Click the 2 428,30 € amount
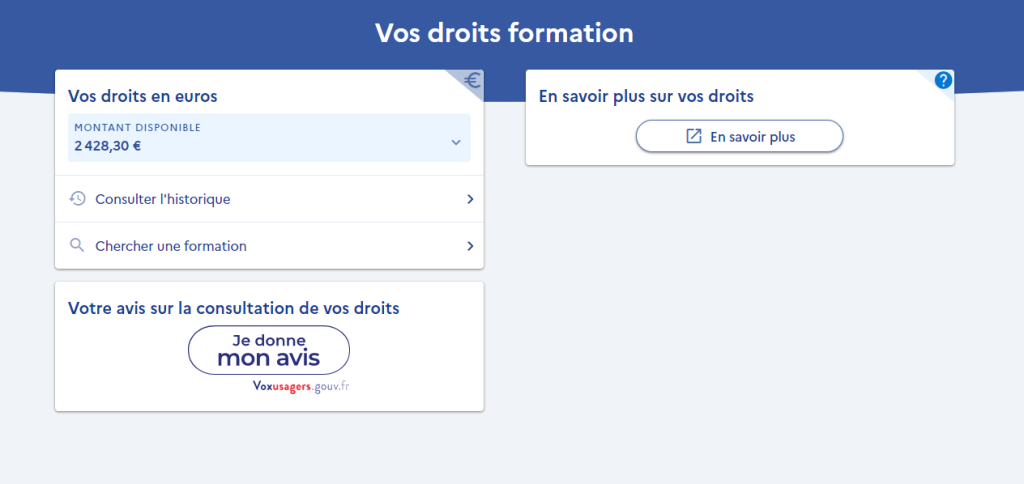The height and width of the screenshot is (484, 1024). 107,145
